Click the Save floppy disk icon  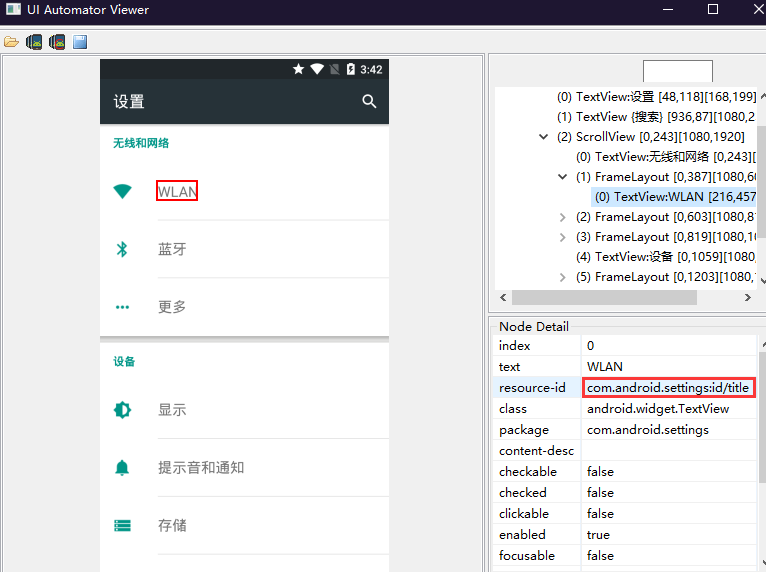80,42
